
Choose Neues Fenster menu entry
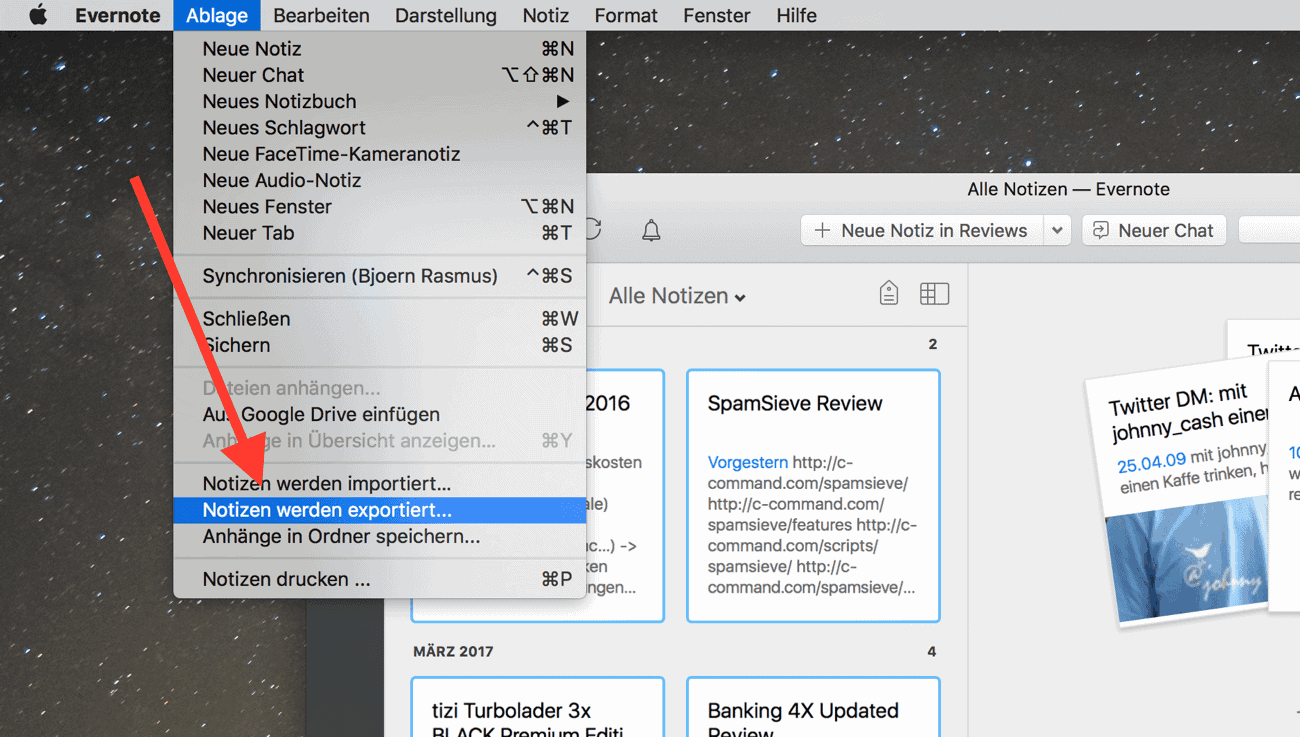[380, 207]
